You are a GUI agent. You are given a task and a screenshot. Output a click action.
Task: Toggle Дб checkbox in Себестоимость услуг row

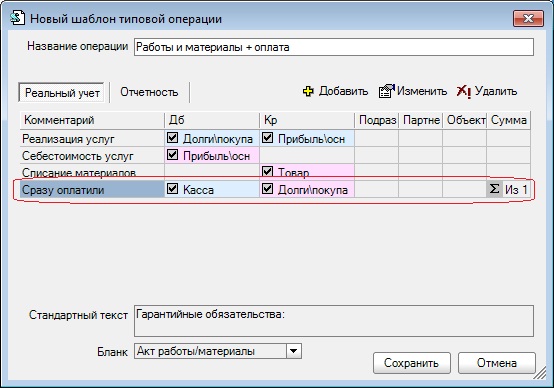coord(172,154)
